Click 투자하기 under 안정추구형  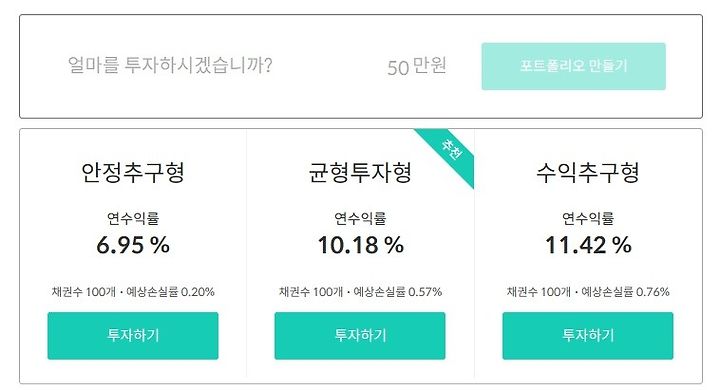coord(133,335)
